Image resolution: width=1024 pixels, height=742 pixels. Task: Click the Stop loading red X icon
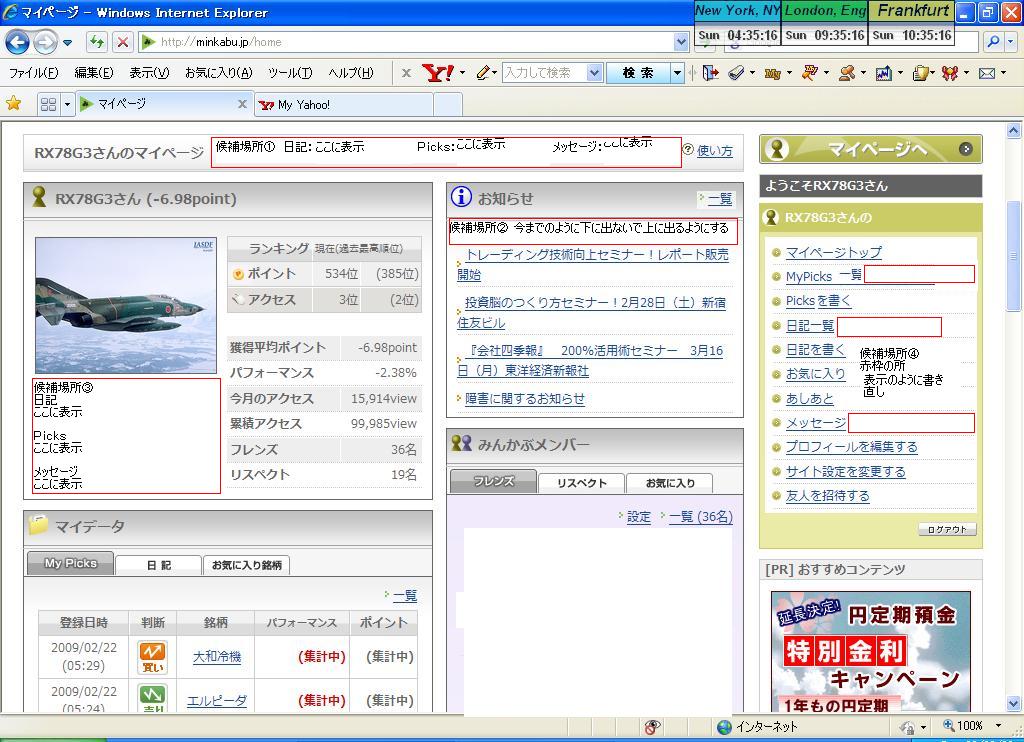point(122,42)
